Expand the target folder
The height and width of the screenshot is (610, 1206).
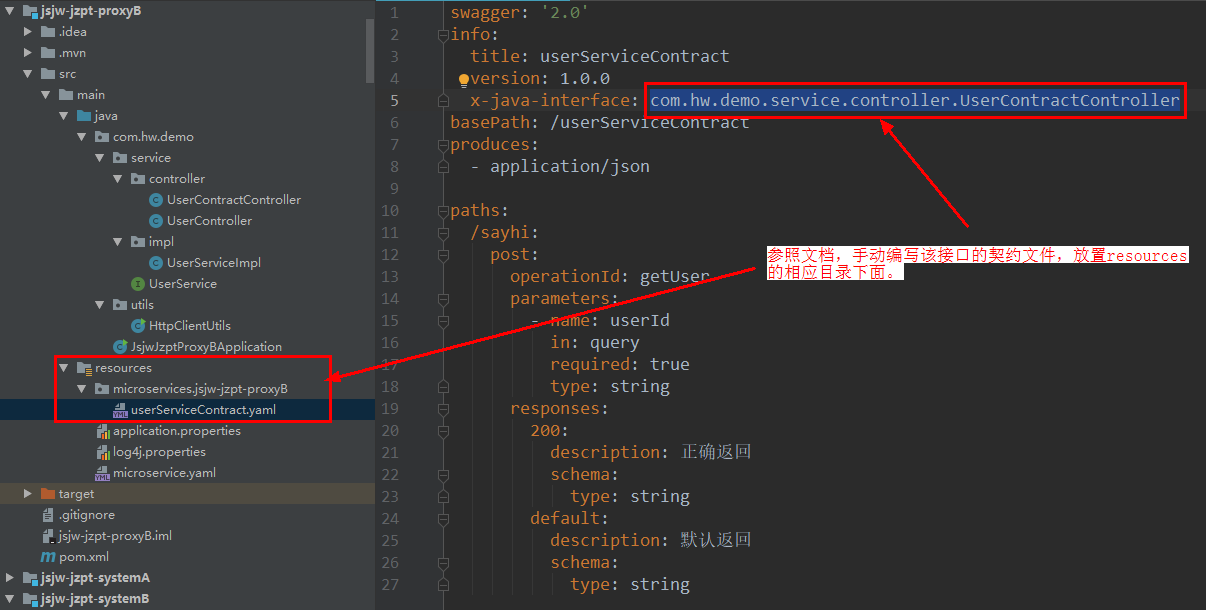pyautogui.click(x=28, y=493)
